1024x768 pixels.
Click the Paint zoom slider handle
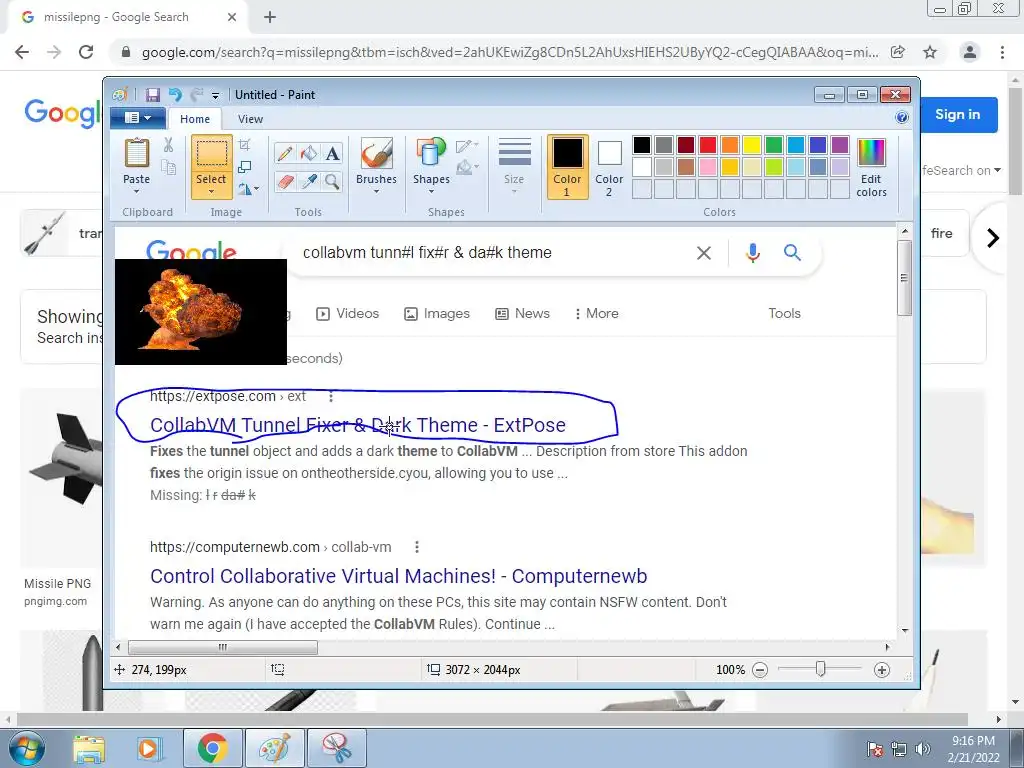click(820, 669)
